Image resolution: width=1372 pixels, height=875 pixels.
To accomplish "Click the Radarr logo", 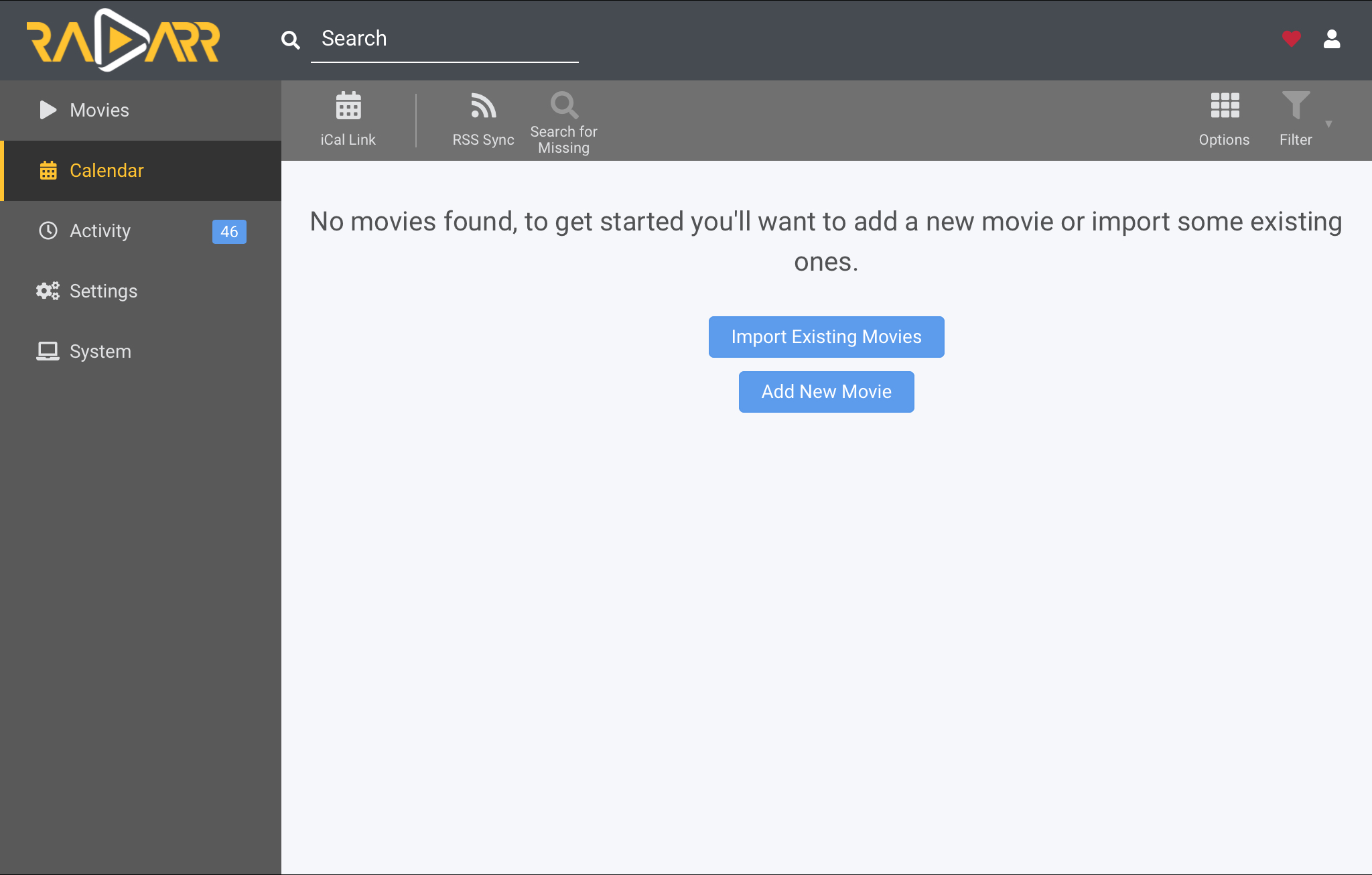I will pyautogui.click(x=123, y=40).
